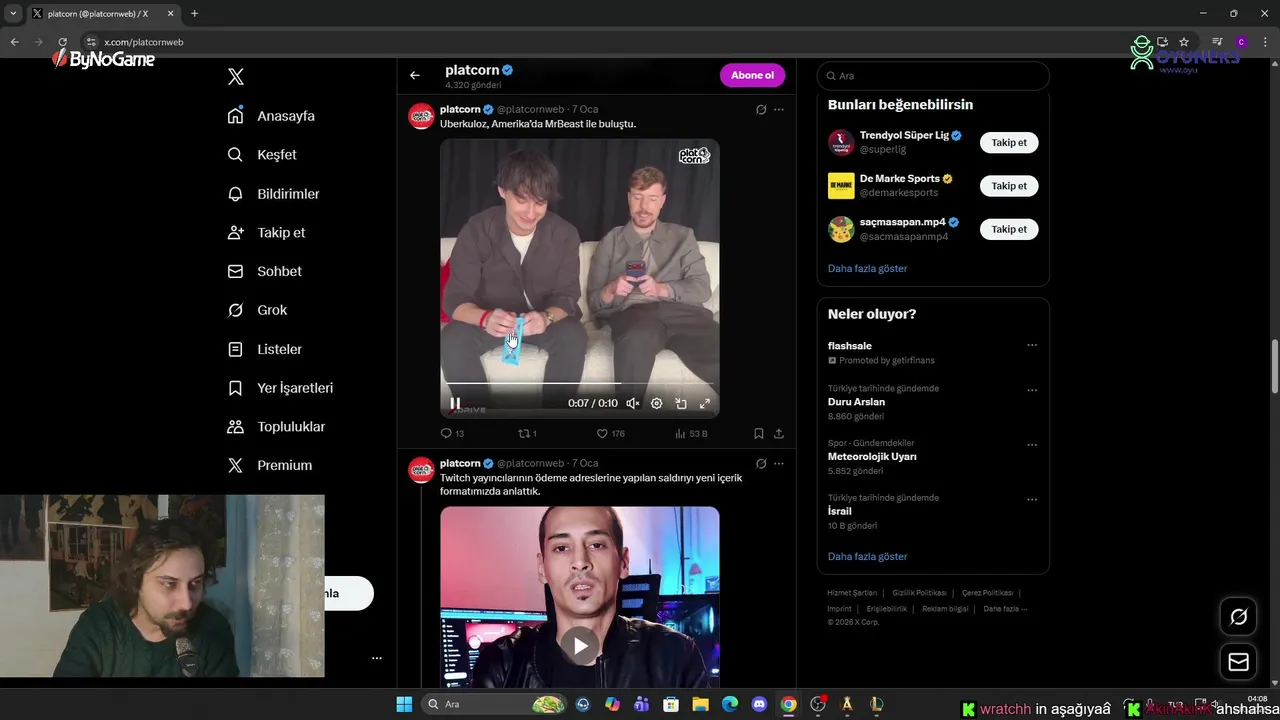
Task: Open more options for Duru Arslan trend
Action: pos(1032,390)
